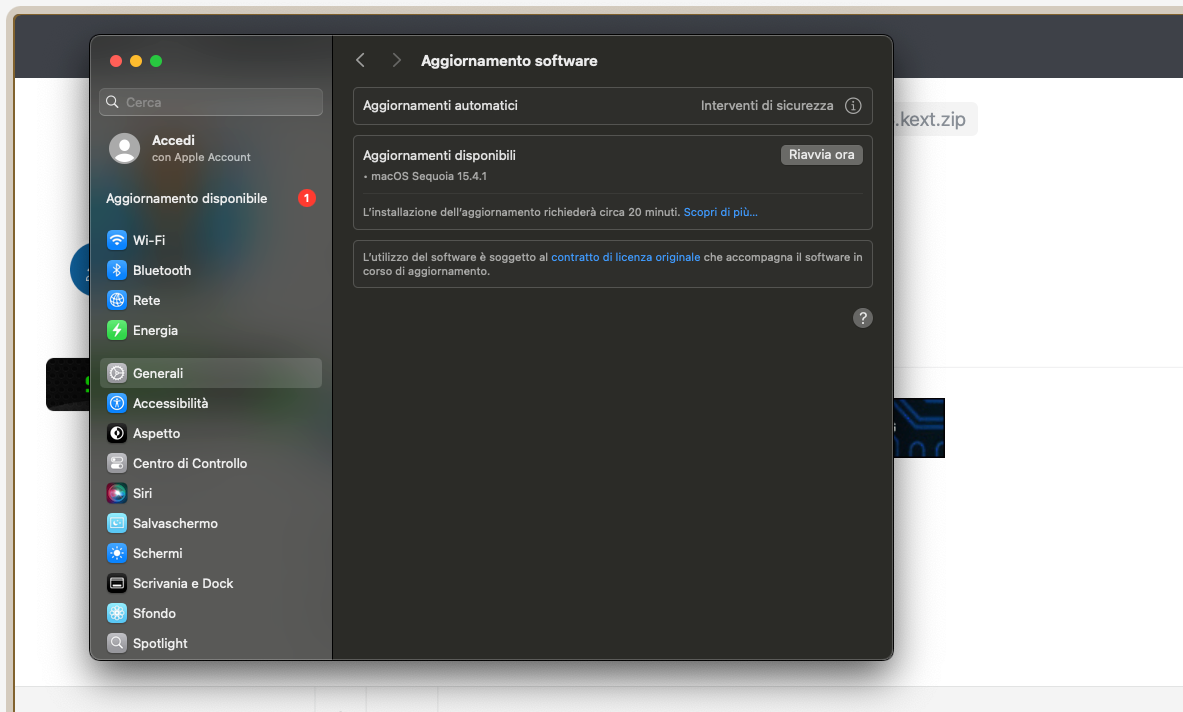Open contratto di licenza originale link
1183x712 pixels.
click(625, 257)
